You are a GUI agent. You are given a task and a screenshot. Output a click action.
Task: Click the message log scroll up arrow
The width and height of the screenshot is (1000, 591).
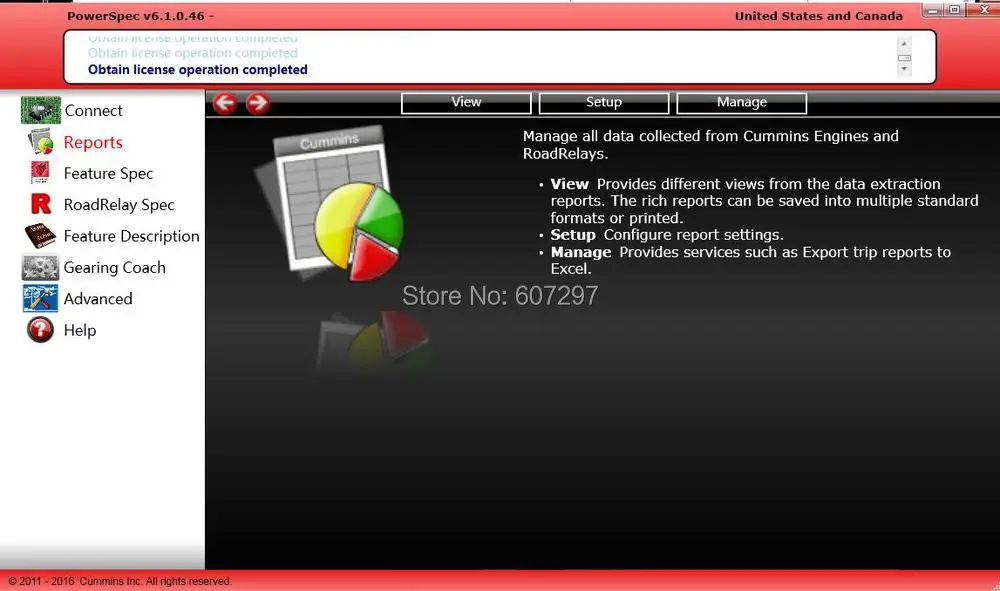point(904,44)
